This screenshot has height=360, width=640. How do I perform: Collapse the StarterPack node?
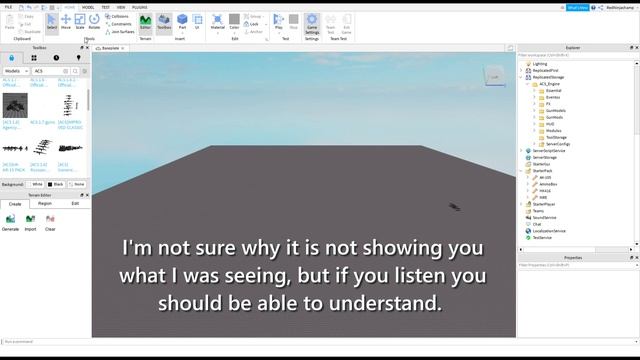pos(521,171)
